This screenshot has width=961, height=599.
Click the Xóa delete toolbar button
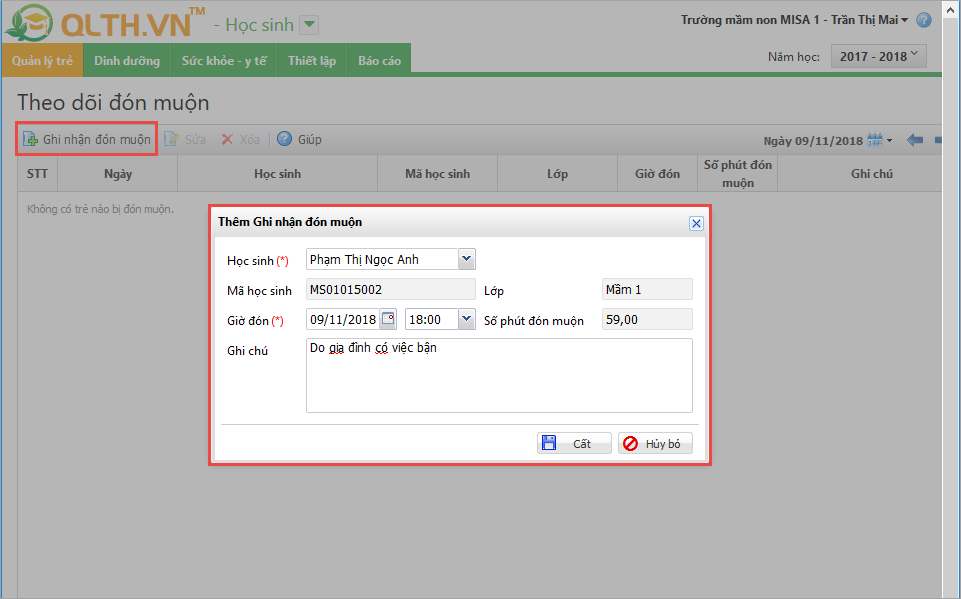coord(240,140)
